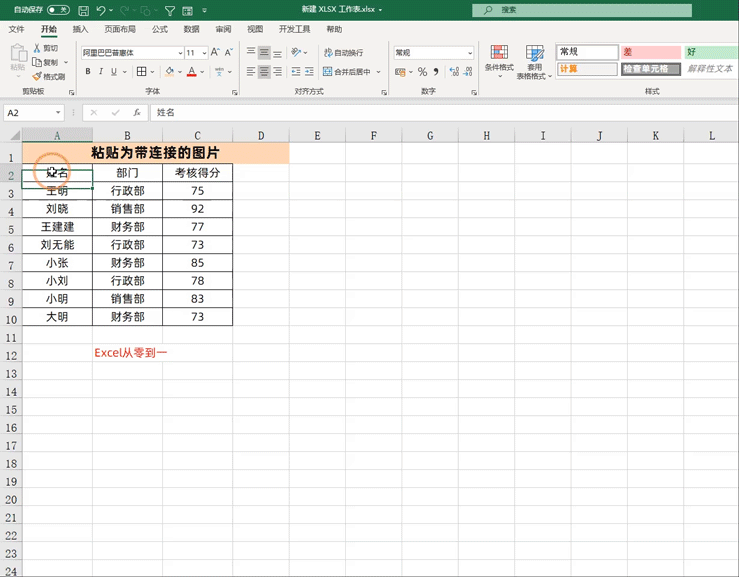Click the Save icon in title bar

pos(83,10)
